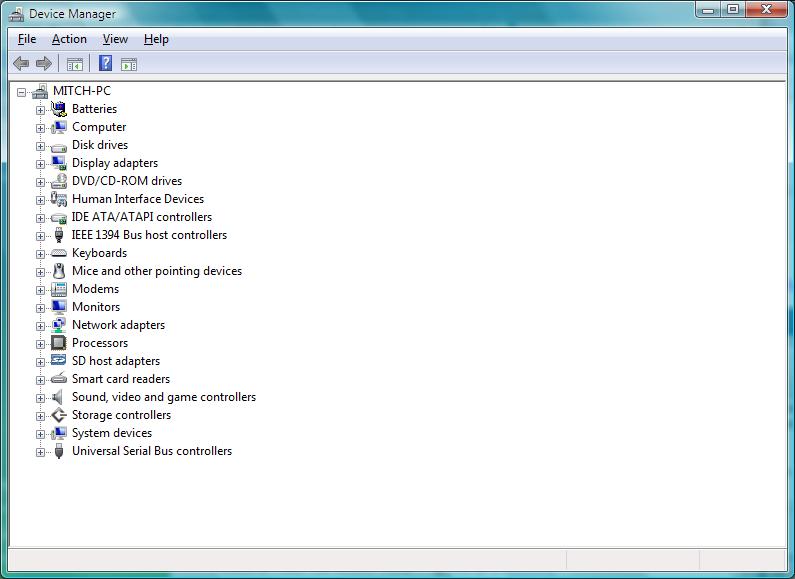Expand the Sound, video and game controllers node
795x579 pixels.
point(40,398)
